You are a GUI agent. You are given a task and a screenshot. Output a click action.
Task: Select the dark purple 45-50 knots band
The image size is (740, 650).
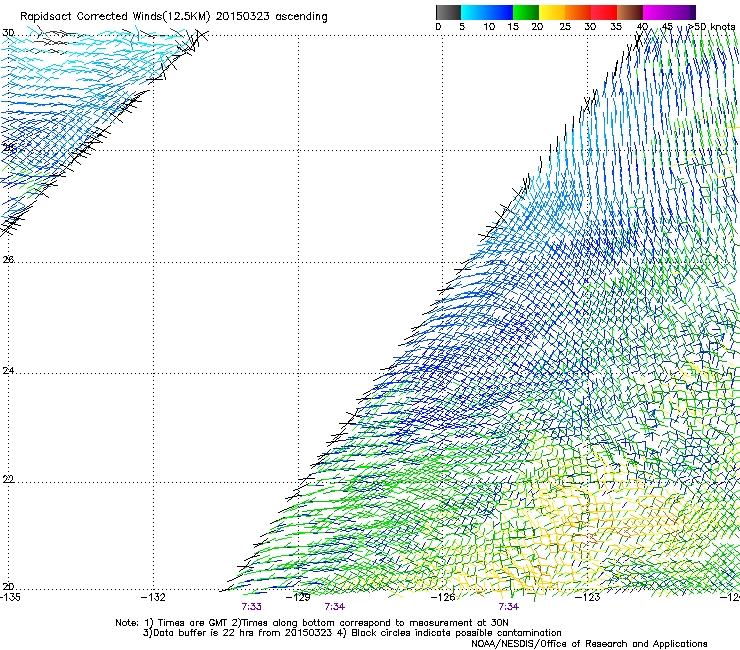coord(682,12)
